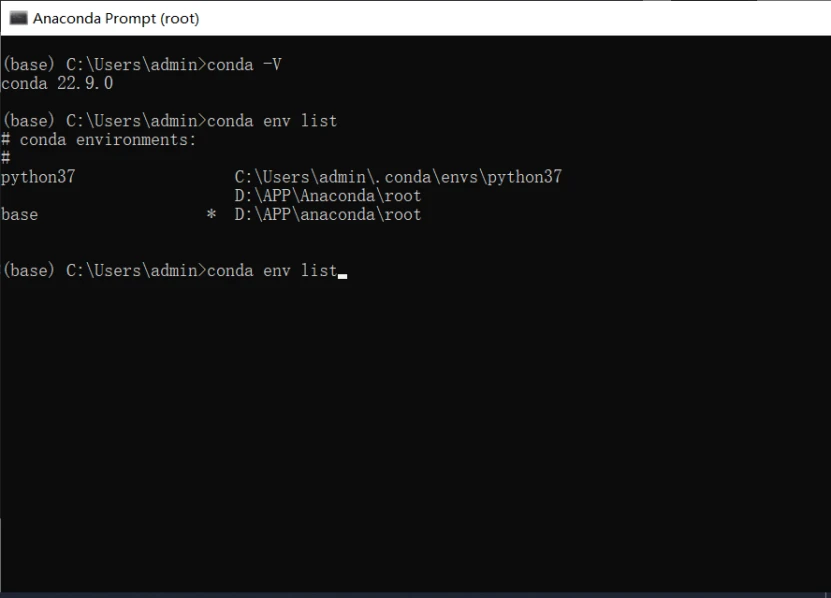Screen dimensions: 831x598
Task: Click the last "conda env list" command text
Action: (271, 270)
